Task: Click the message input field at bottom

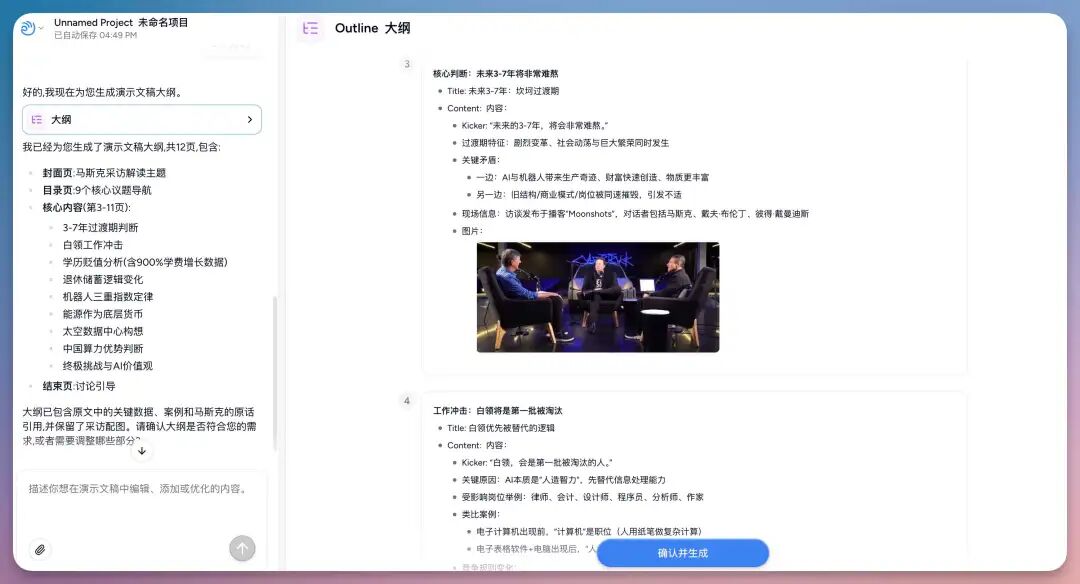Action: [140, 490]
